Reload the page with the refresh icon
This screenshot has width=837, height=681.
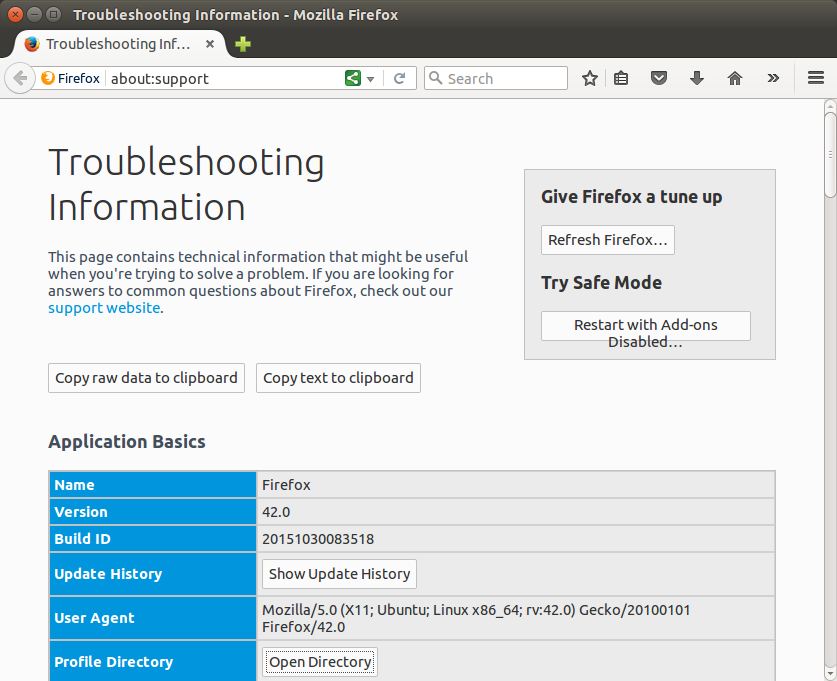coord(399,78)
